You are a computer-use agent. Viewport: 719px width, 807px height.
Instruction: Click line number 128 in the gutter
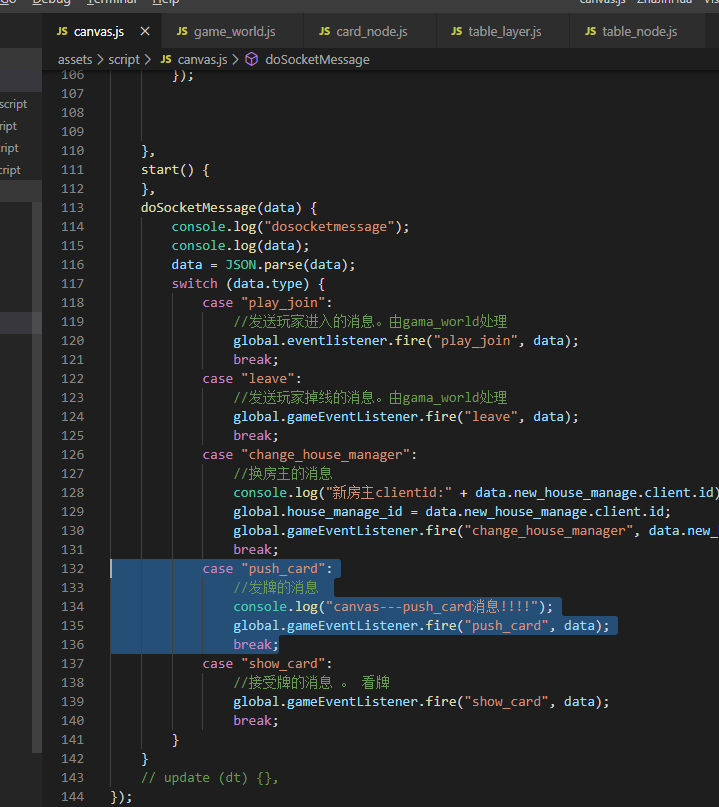click(72, 493)
